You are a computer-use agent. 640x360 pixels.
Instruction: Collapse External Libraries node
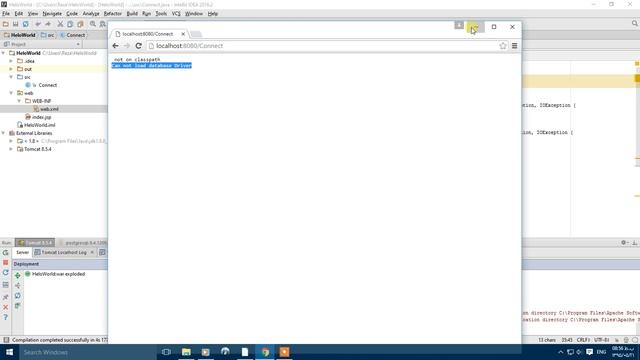click(4, 133)
